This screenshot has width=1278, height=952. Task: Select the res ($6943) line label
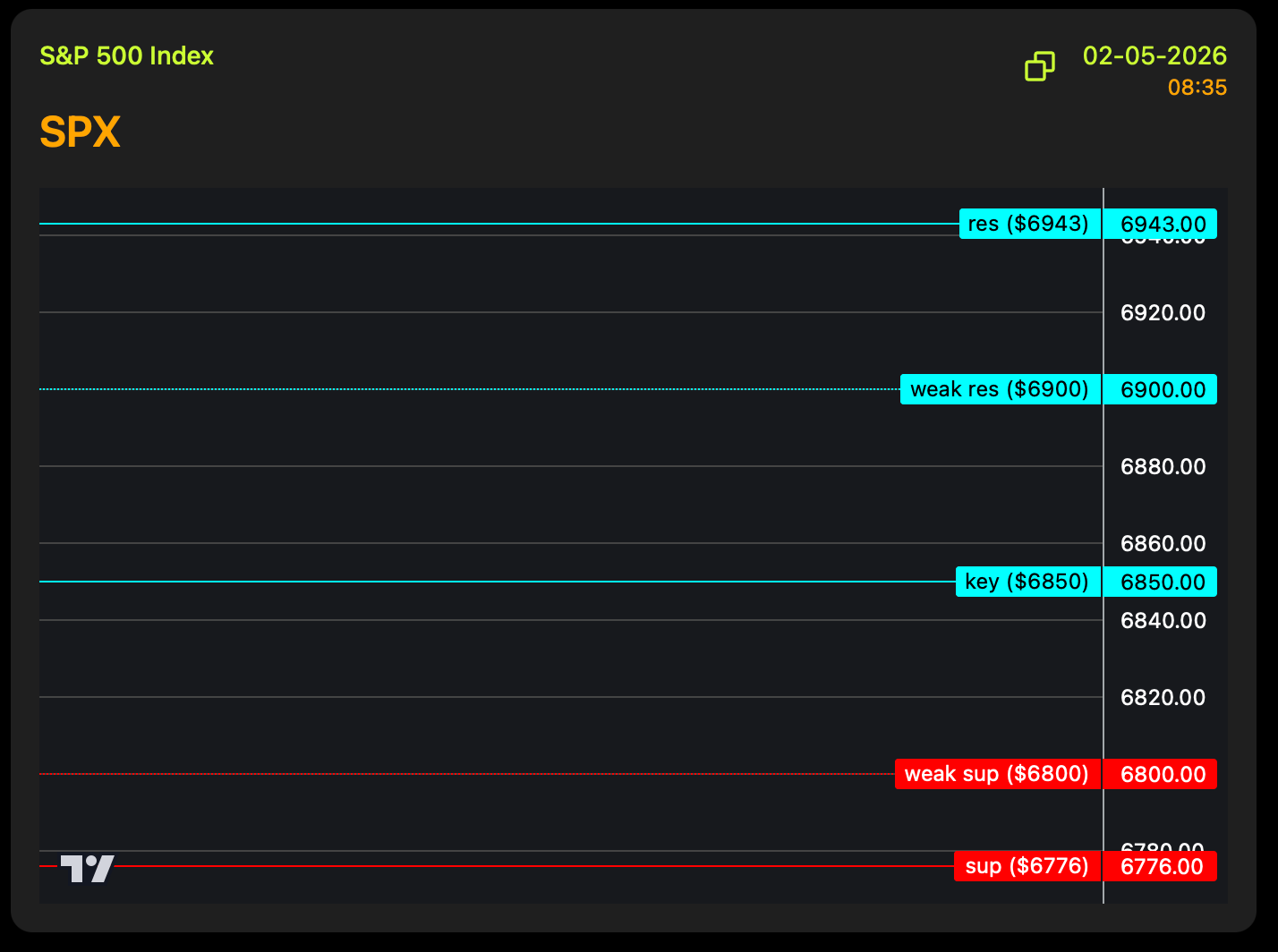coord(1029,224)
